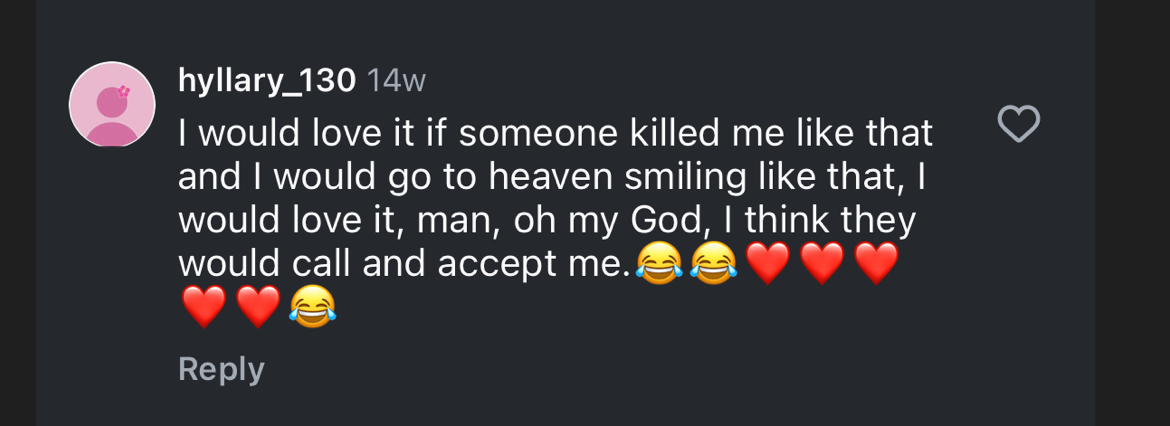Click the comment line starting "I would love it if"

[555, 132]
